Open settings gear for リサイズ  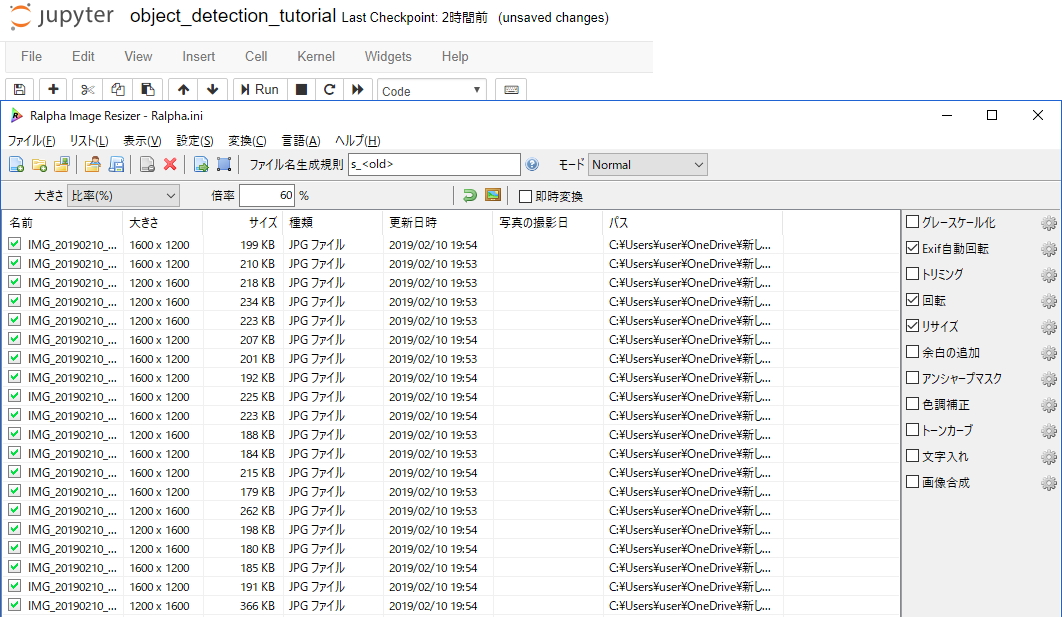pos(1048,327)
